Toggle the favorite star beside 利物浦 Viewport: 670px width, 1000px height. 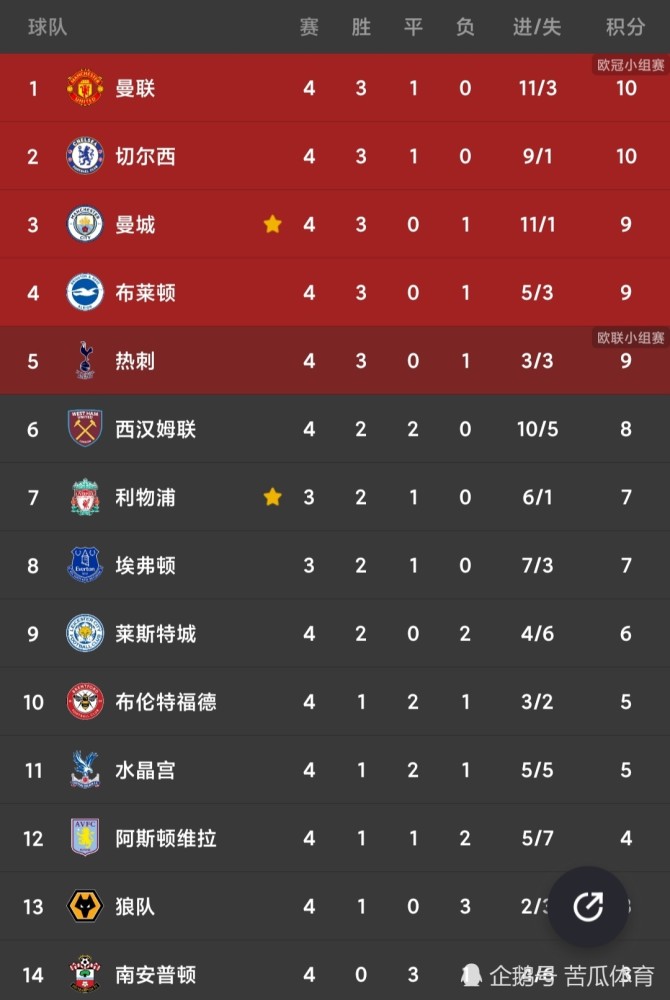(x=272, y=496)
